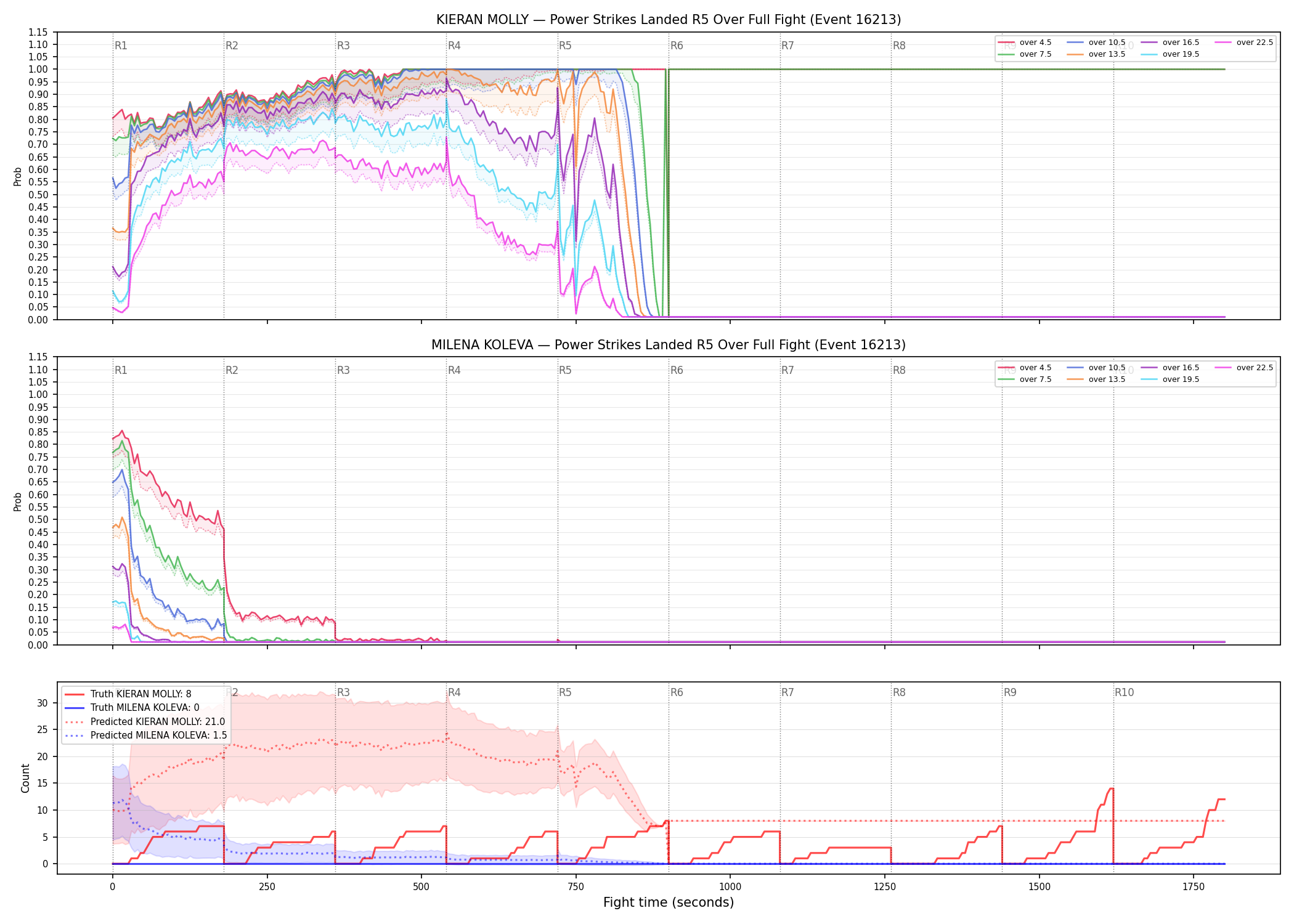
Task: Click the 'over 4.5' legend entry in top chart
Action: 1025,43
